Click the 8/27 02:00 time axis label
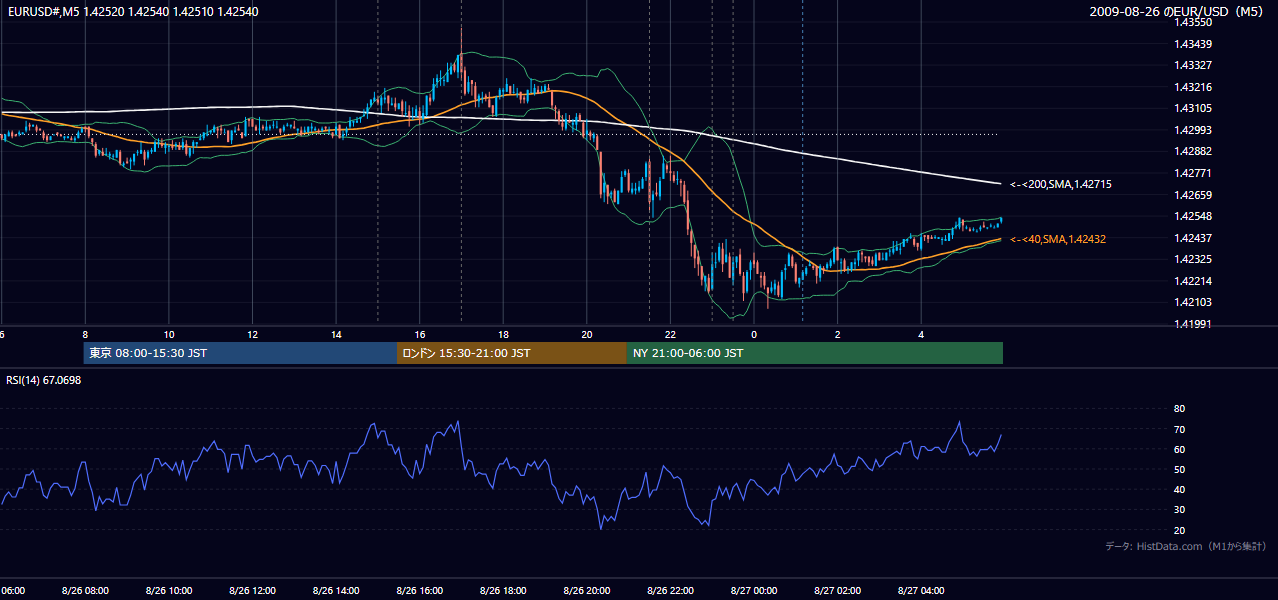The width and height of the screenshot is (1278, 600). [x=838, y=590]
